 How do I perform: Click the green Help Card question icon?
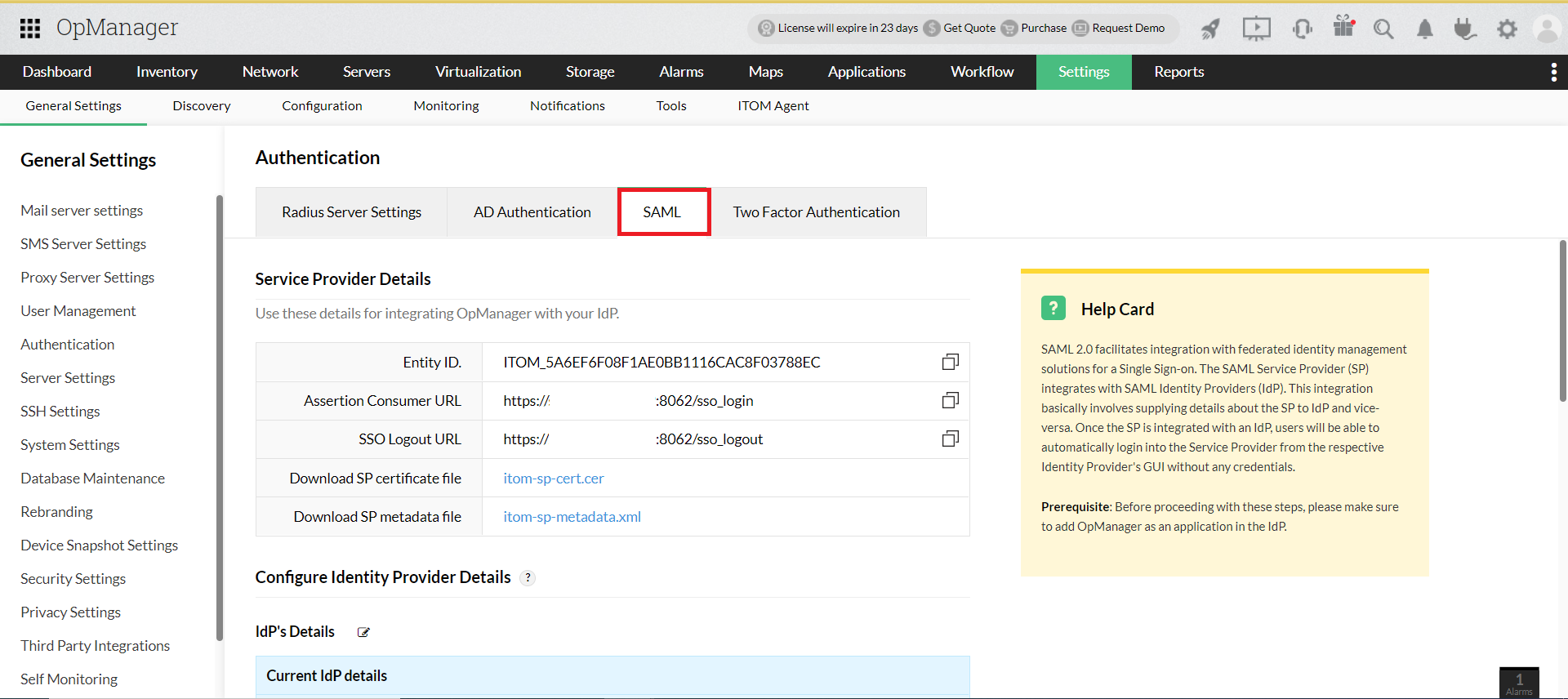(1053, 308)
